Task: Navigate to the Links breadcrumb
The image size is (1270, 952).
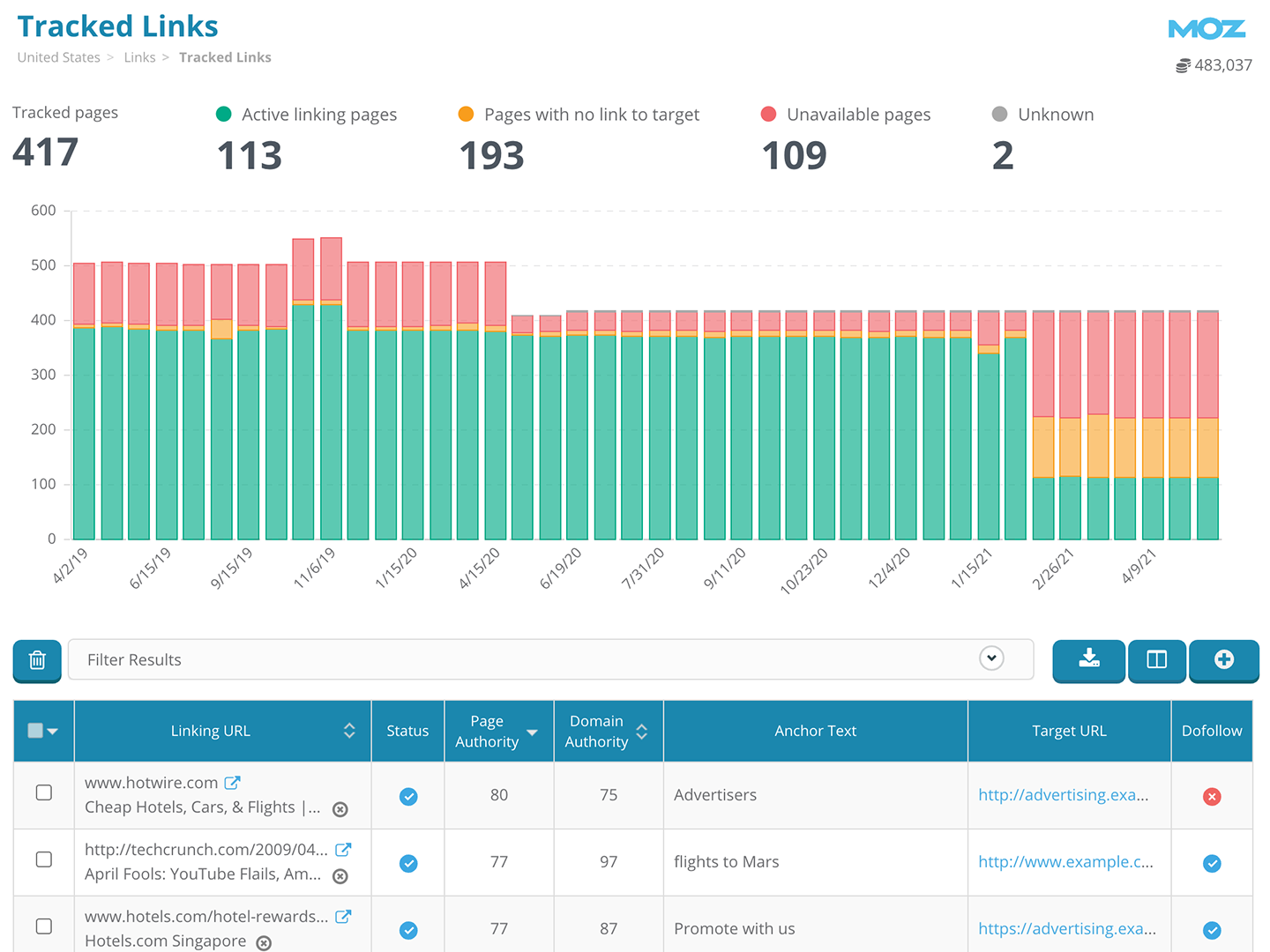Action: [x=139, y=56]
